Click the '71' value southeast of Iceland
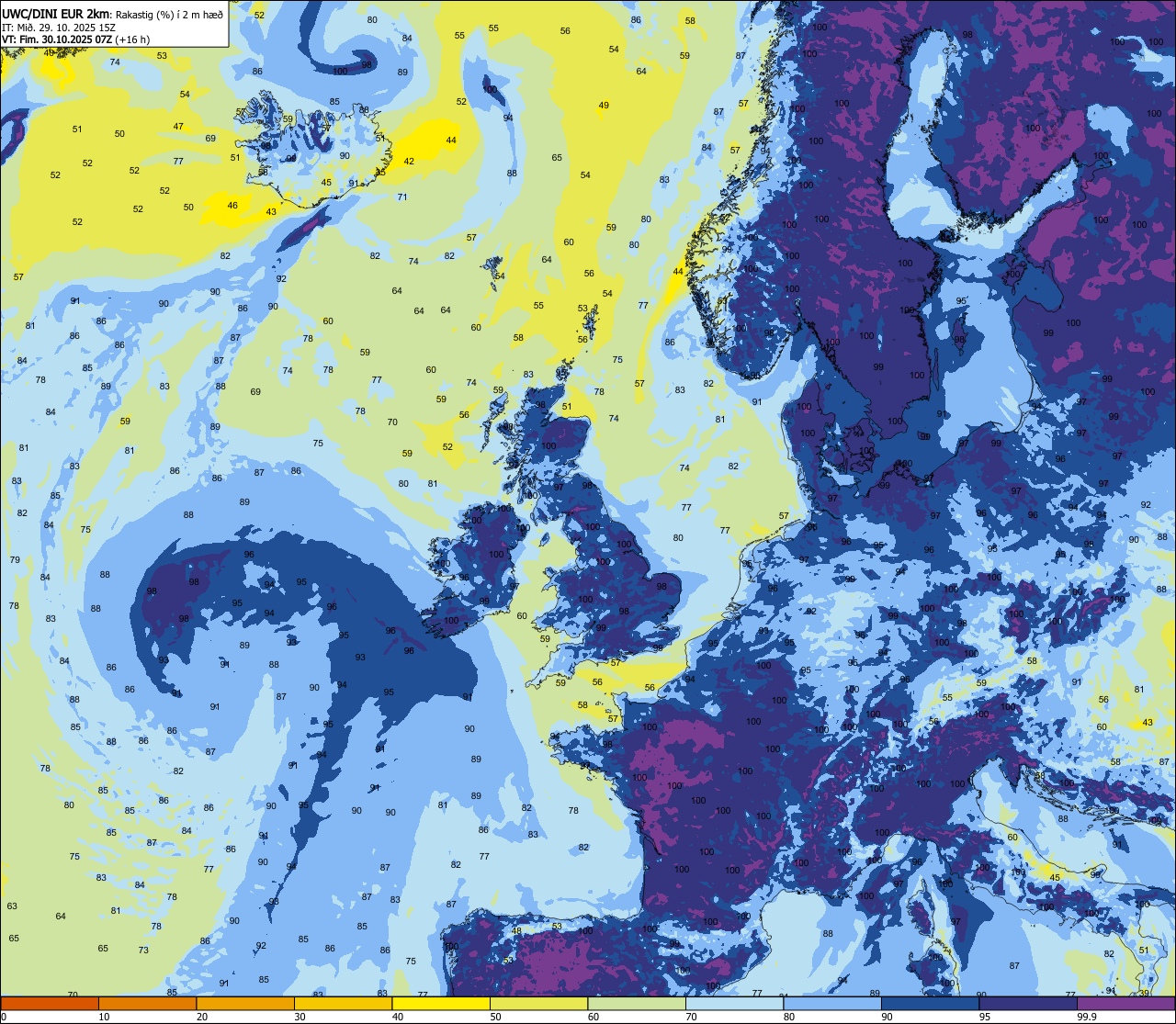Viewport: 1176px width, 1024px height. pos(401,197)
